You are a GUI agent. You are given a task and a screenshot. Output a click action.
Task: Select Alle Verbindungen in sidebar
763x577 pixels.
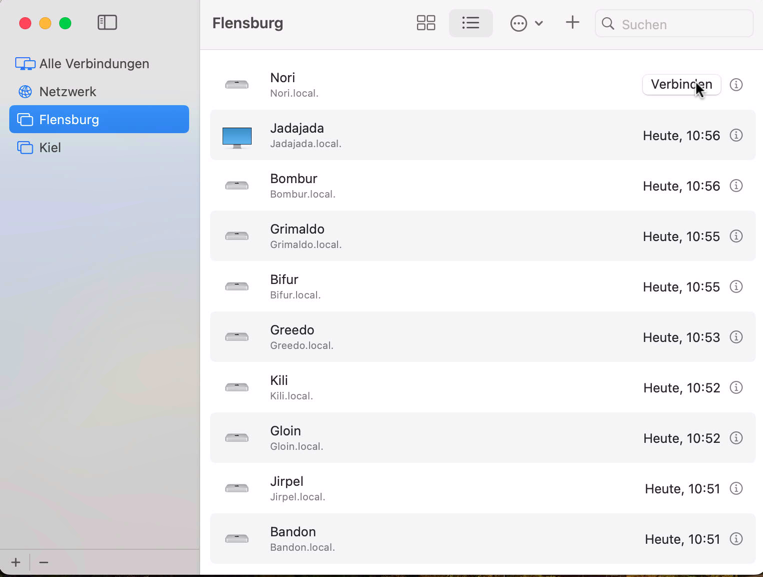(x=94, y=63)
